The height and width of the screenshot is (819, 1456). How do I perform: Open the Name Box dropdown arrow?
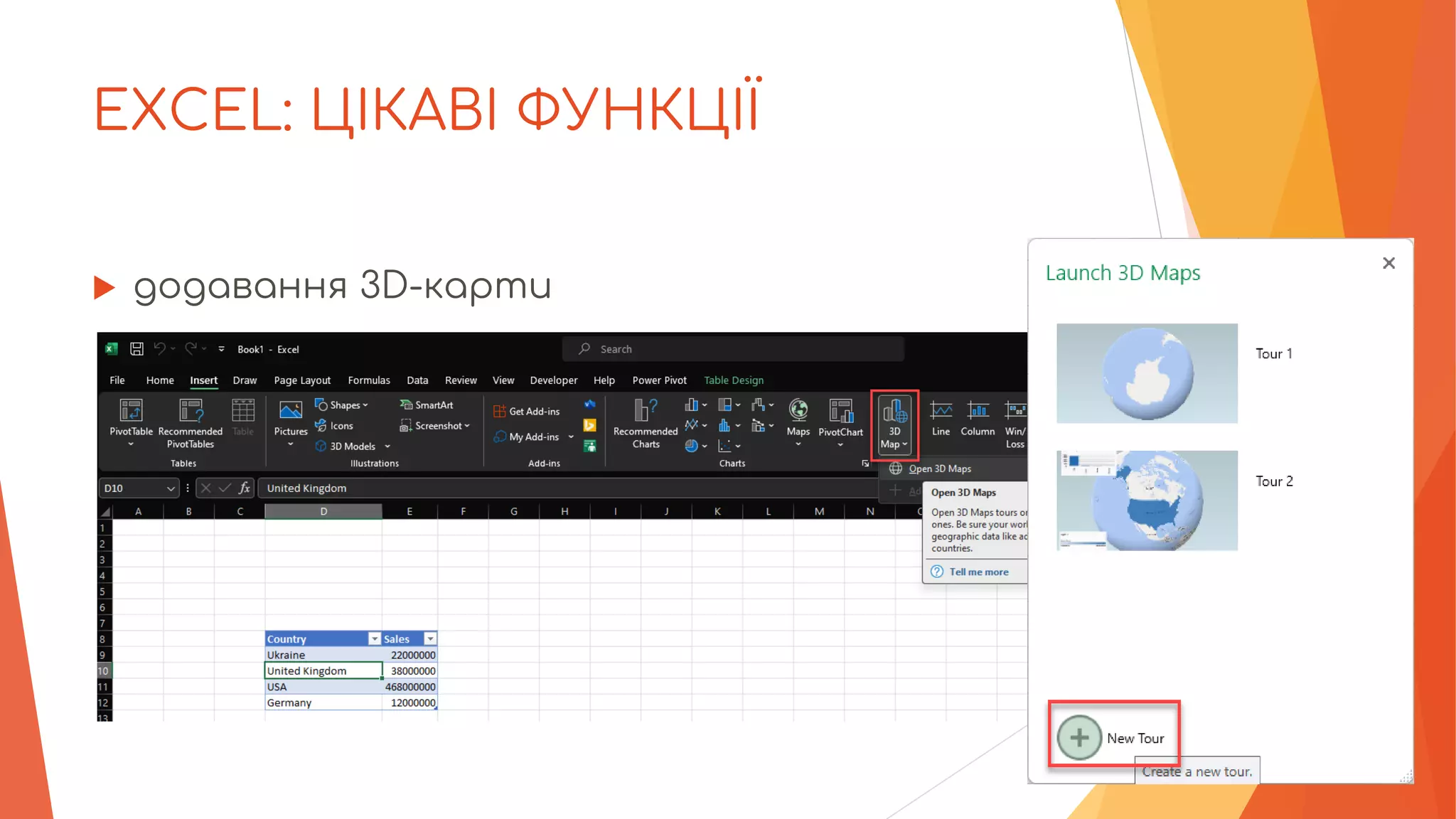(171, 488)
